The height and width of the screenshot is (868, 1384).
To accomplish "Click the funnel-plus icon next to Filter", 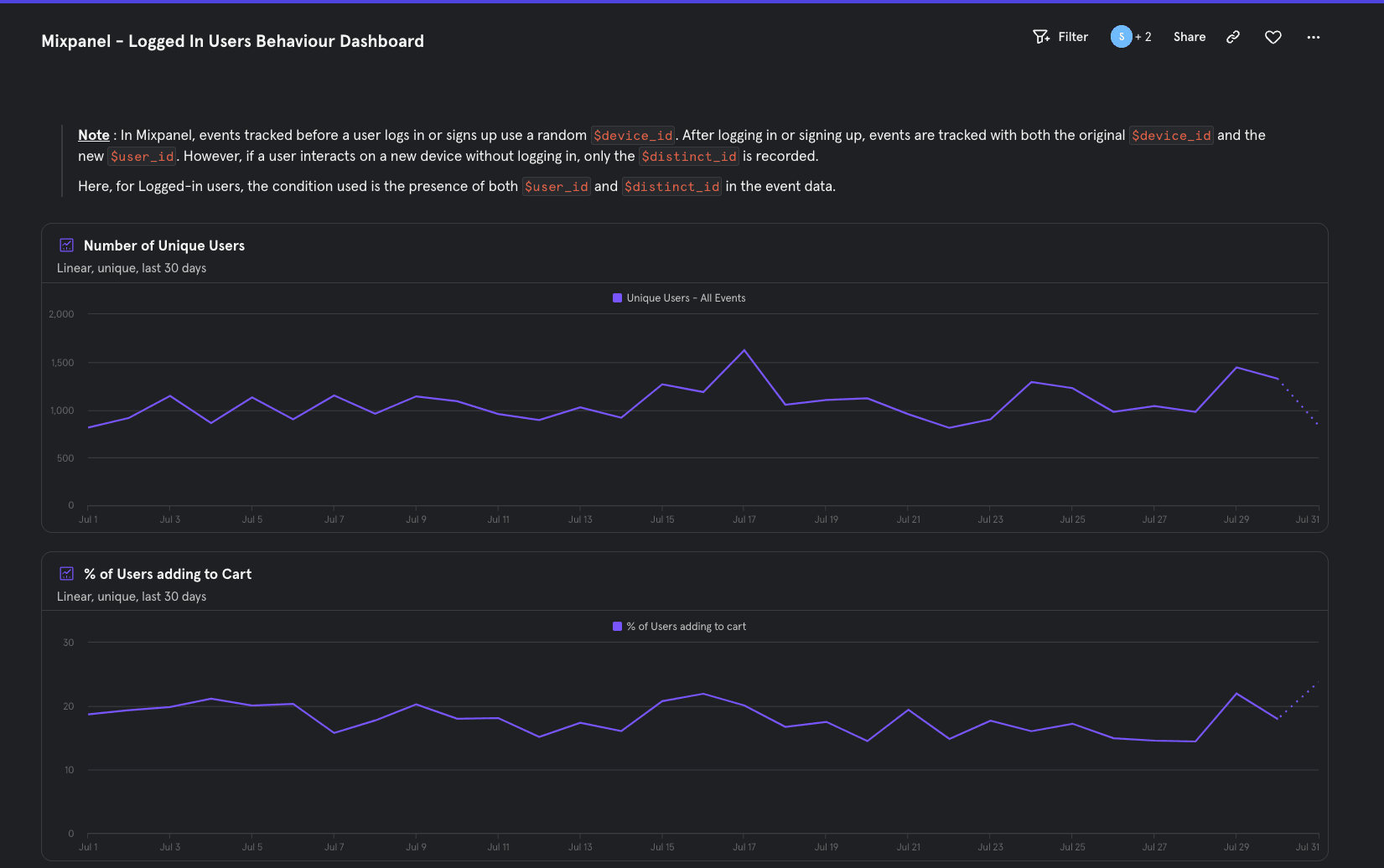I will tap(1040, 36).
